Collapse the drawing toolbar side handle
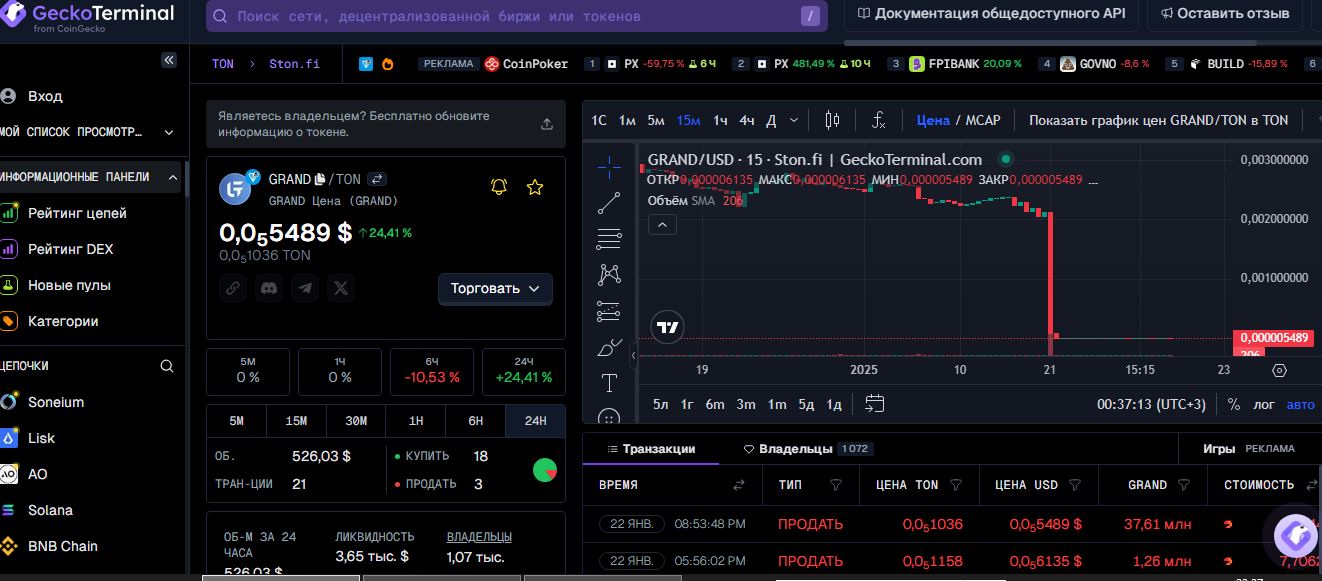This screenshot has width=1322, height=581. point(633,354)
